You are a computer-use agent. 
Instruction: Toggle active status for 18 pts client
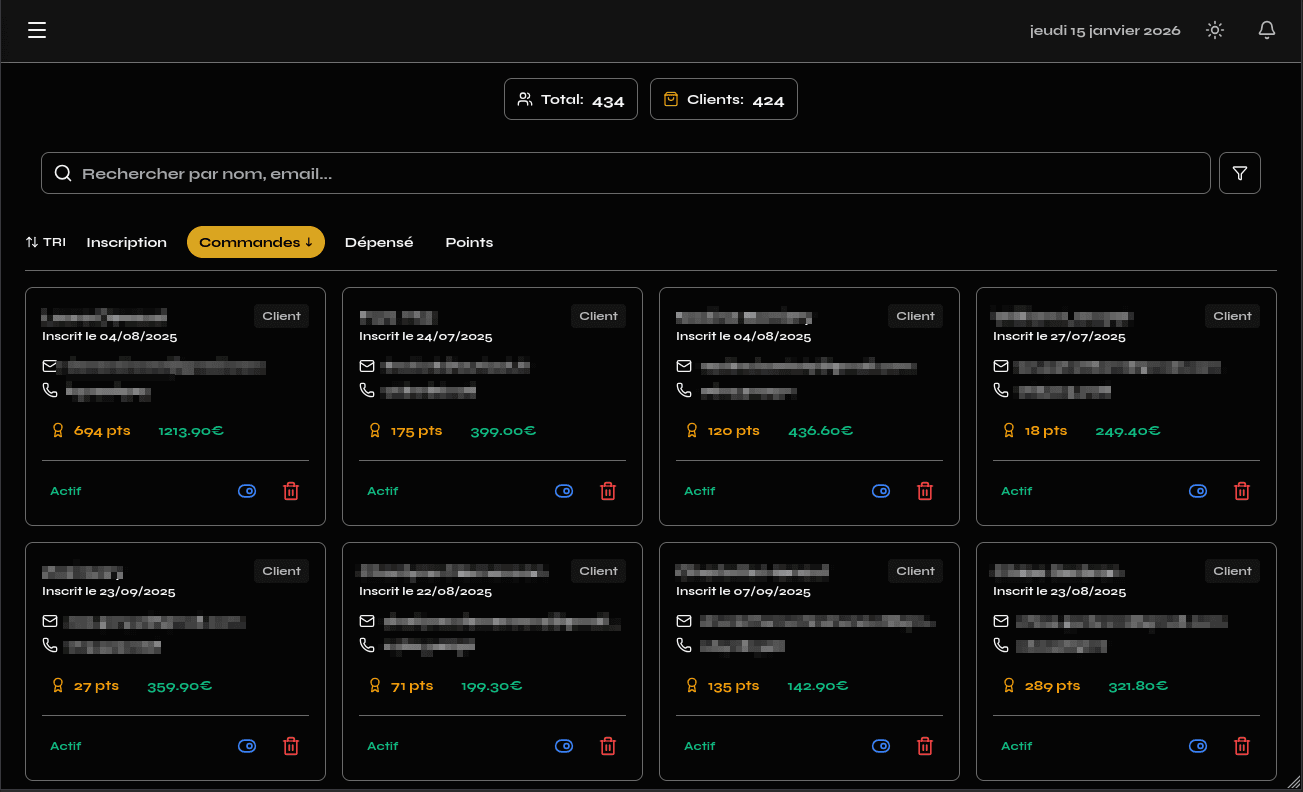(x=1198, y=491)
